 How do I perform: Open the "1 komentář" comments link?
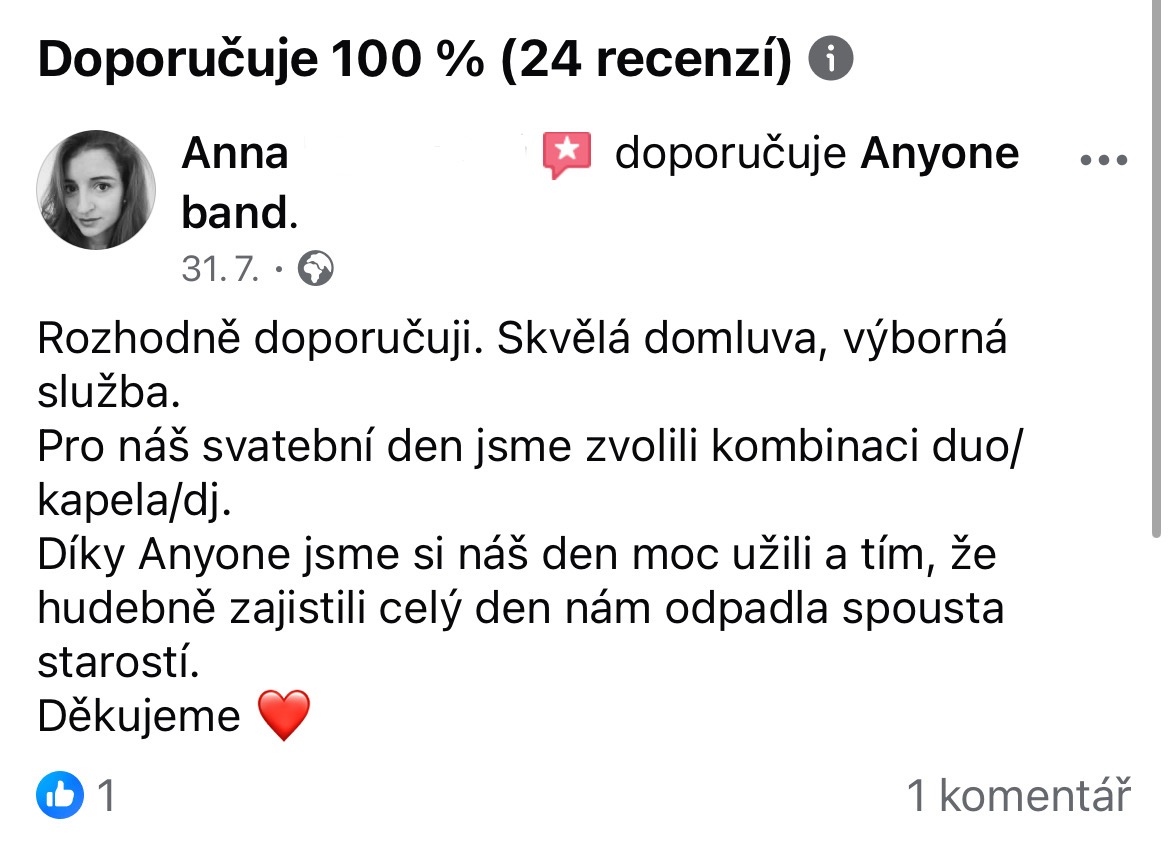click(x=1018, y=796)
